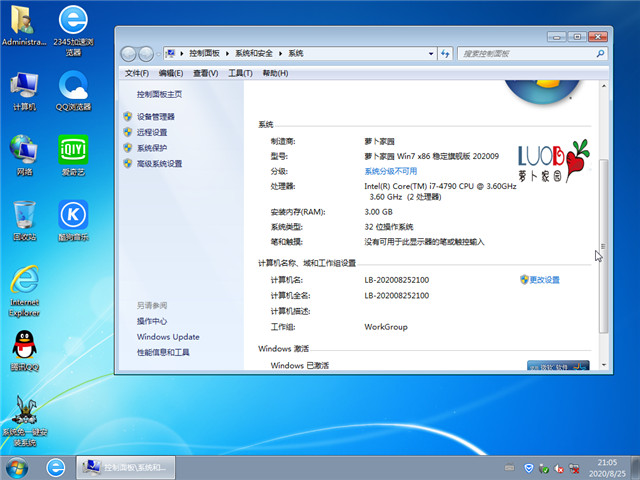Focus the Control Panel search box
This screenshot has height=480, width=640.
[x=532, y=53]
